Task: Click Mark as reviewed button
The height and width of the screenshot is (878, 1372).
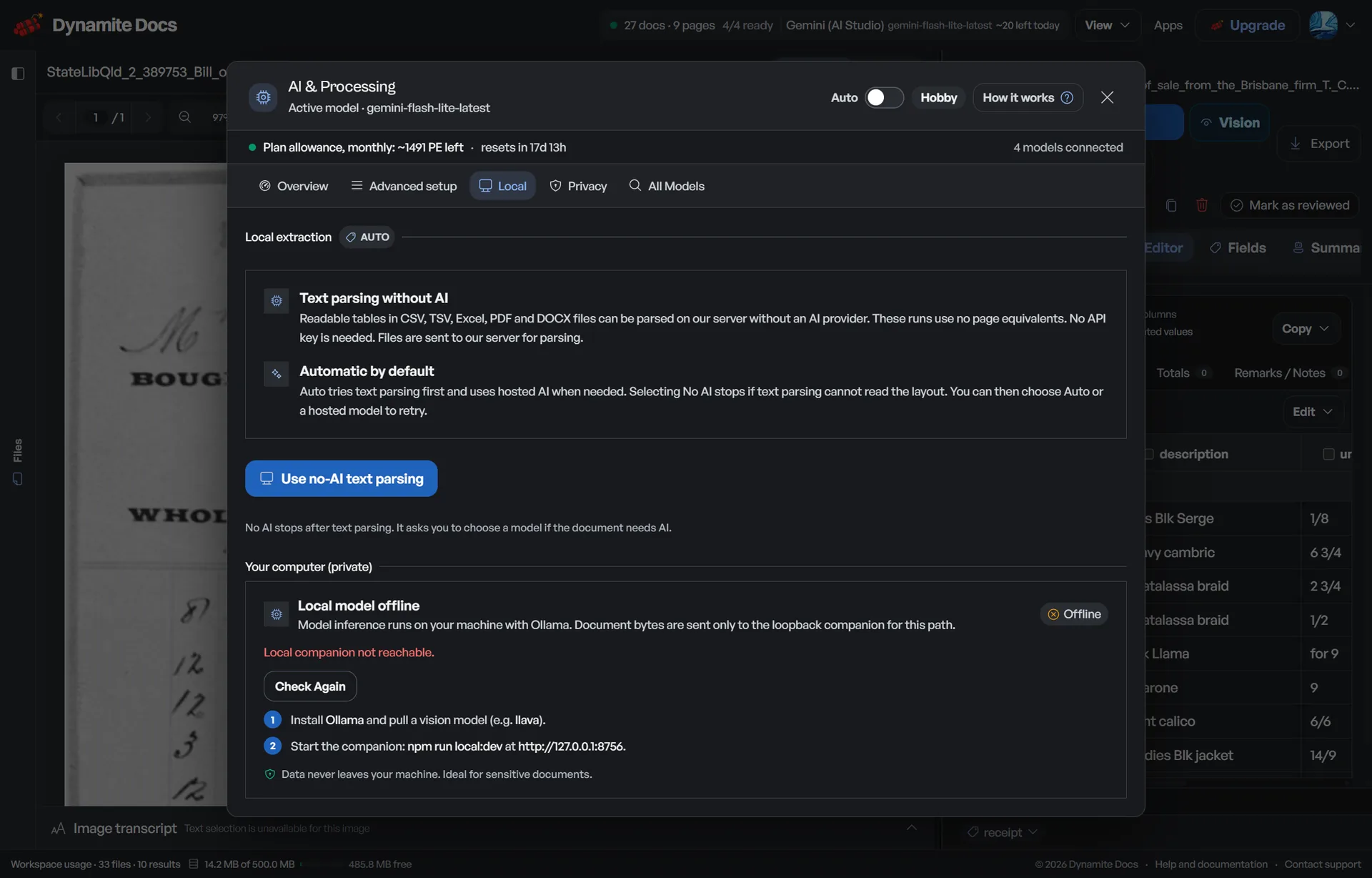Action: (x=1290, y=205)
